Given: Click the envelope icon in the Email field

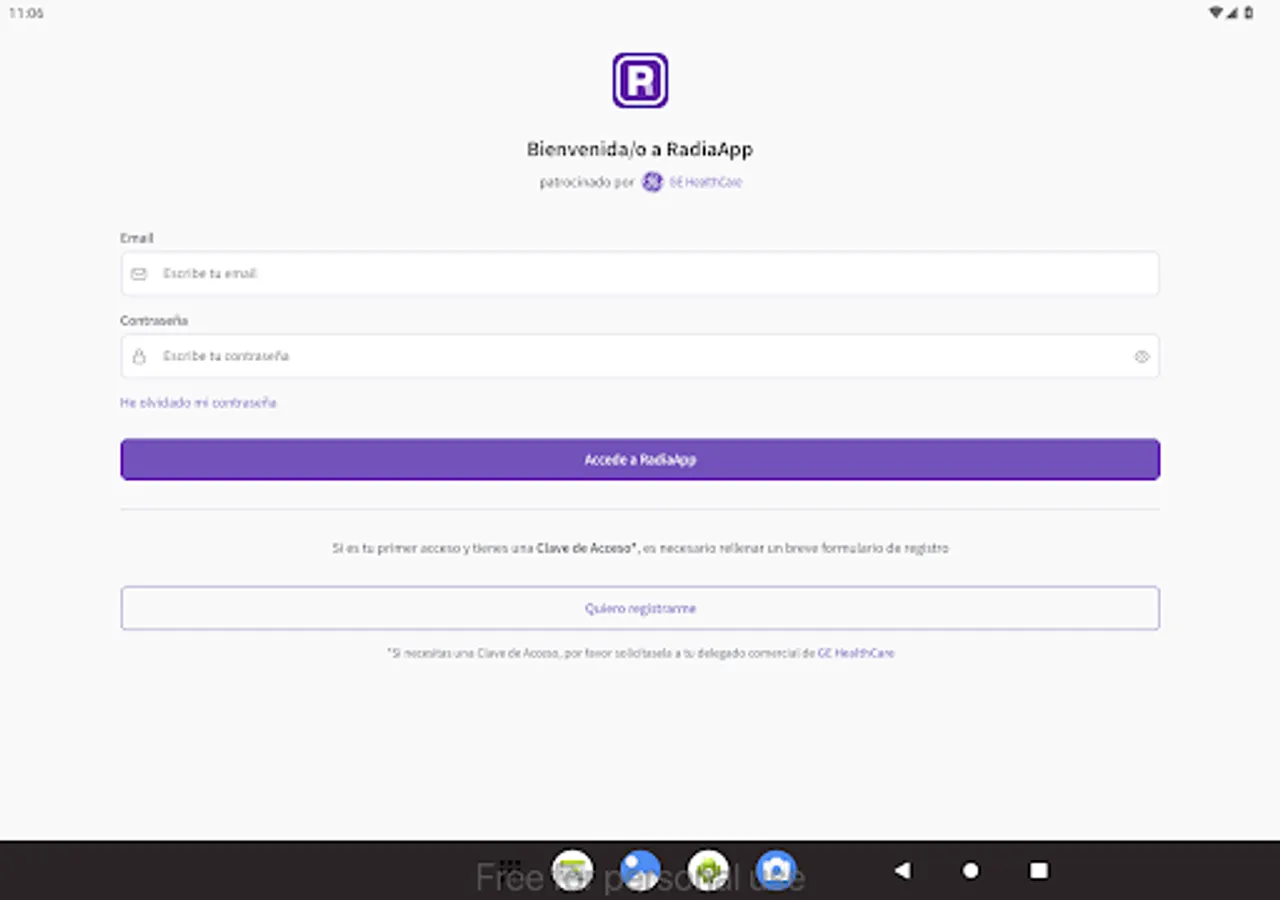Looking at the screenshot, I should pyautogui.click(x=139, y=273).
